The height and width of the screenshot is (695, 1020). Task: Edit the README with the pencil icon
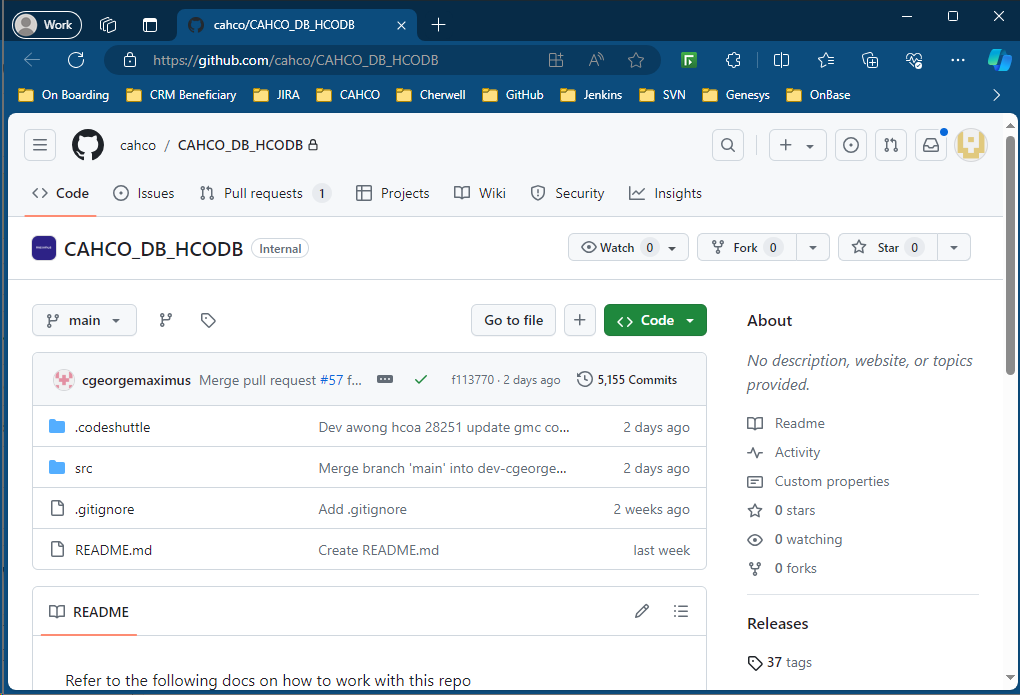coord(641,611)
